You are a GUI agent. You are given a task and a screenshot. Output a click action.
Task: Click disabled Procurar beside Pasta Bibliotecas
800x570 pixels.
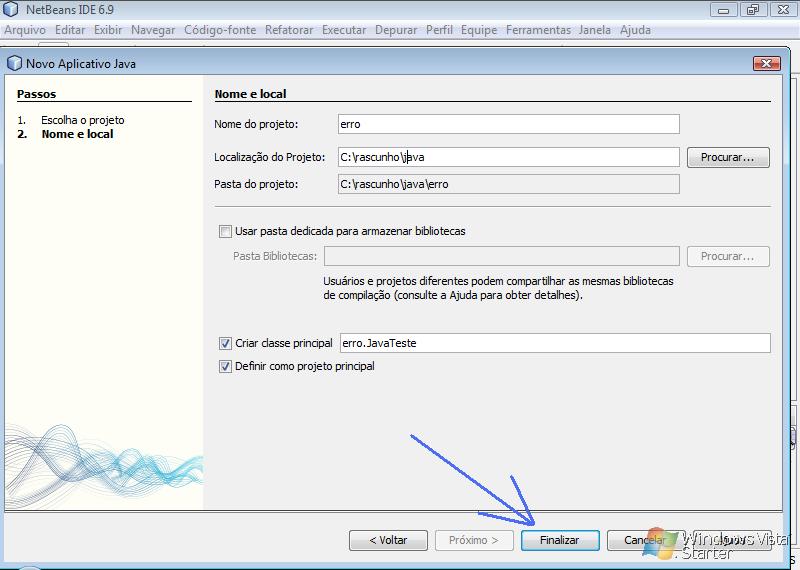(728, 256)
